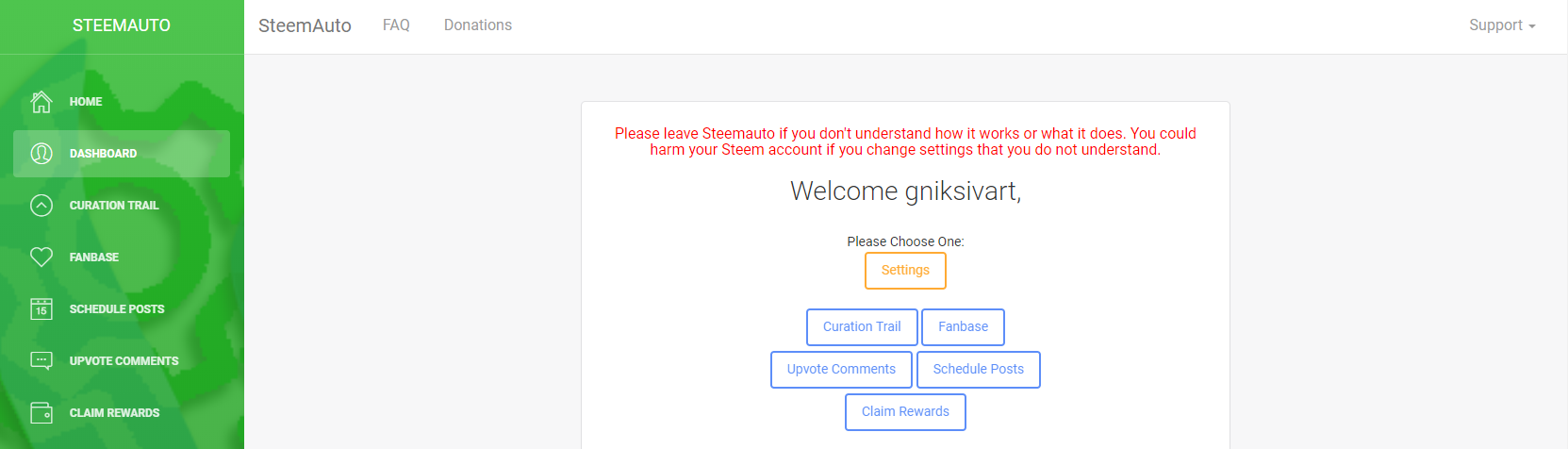Expand the Support dropdown menu
Screen dimensions: 1568x449
(x=1502, y=25)
